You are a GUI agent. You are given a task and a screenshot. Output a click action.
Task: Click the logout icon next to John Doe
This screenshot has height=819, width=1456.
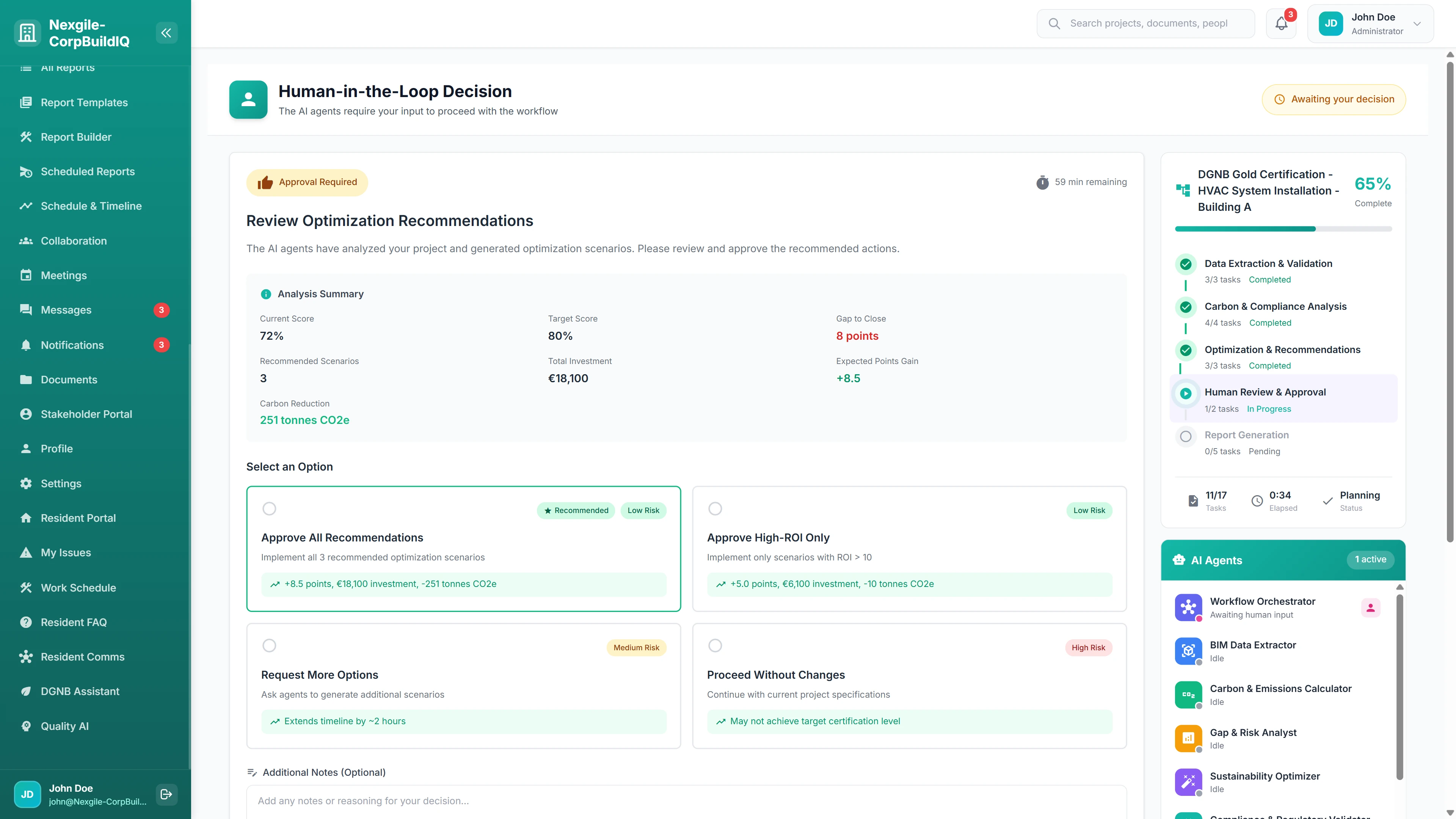(166, 794)
